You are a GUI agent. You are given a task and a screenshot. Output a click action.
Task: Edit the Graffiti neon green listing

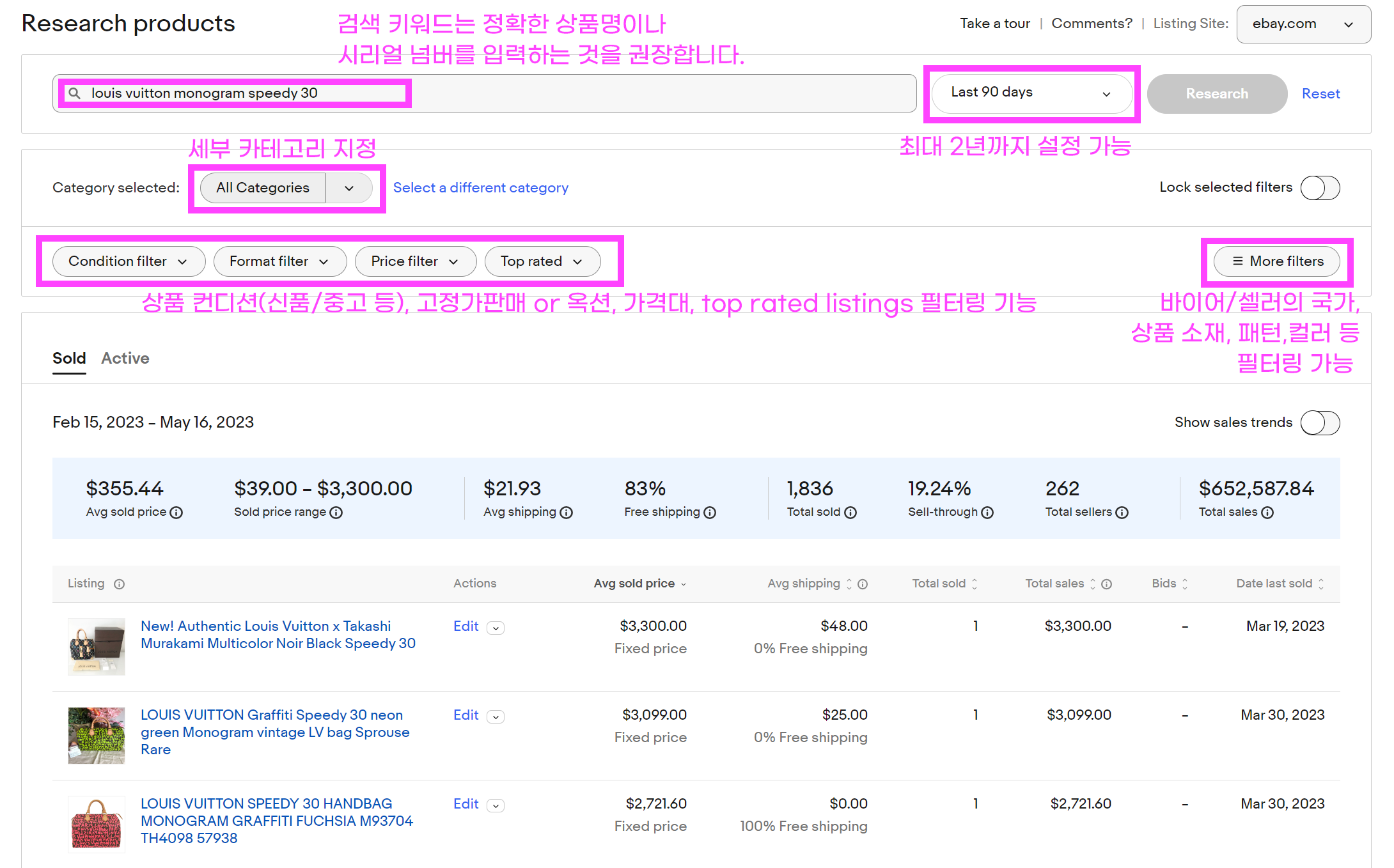point(466,715)
